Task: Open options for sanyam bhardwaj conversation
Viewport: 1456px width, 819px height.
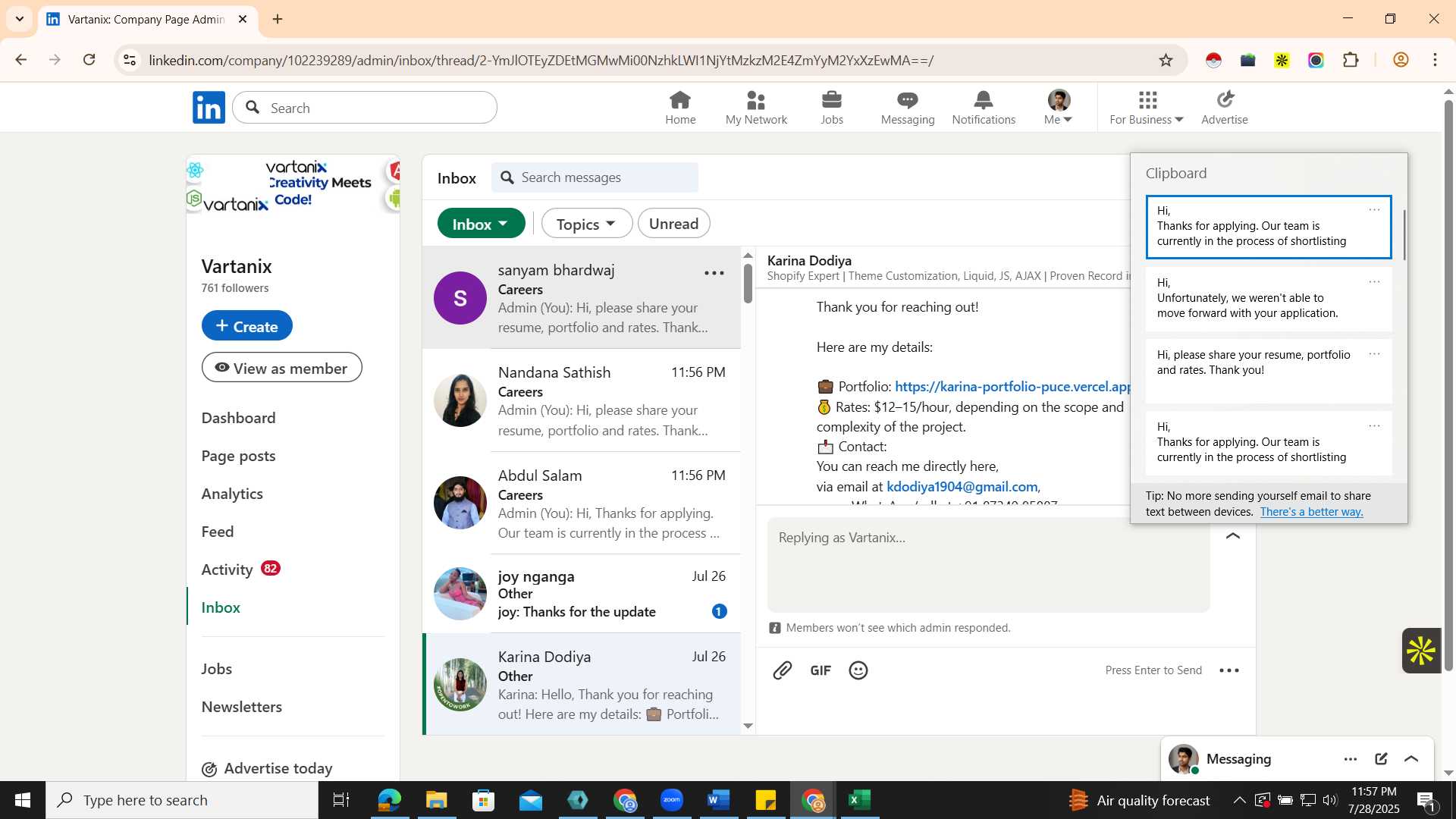Action: coord(714,273)
